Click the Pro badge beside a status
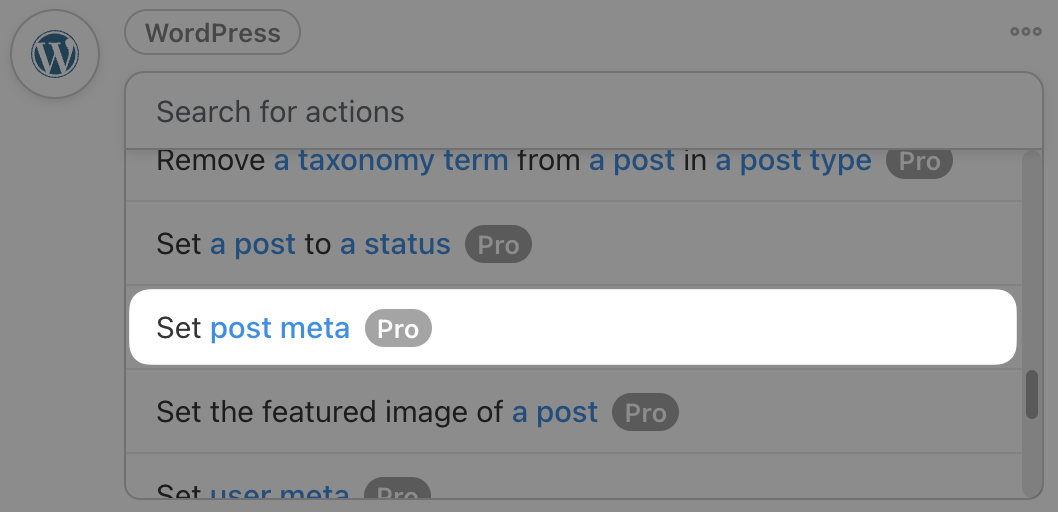 (498, 245)
